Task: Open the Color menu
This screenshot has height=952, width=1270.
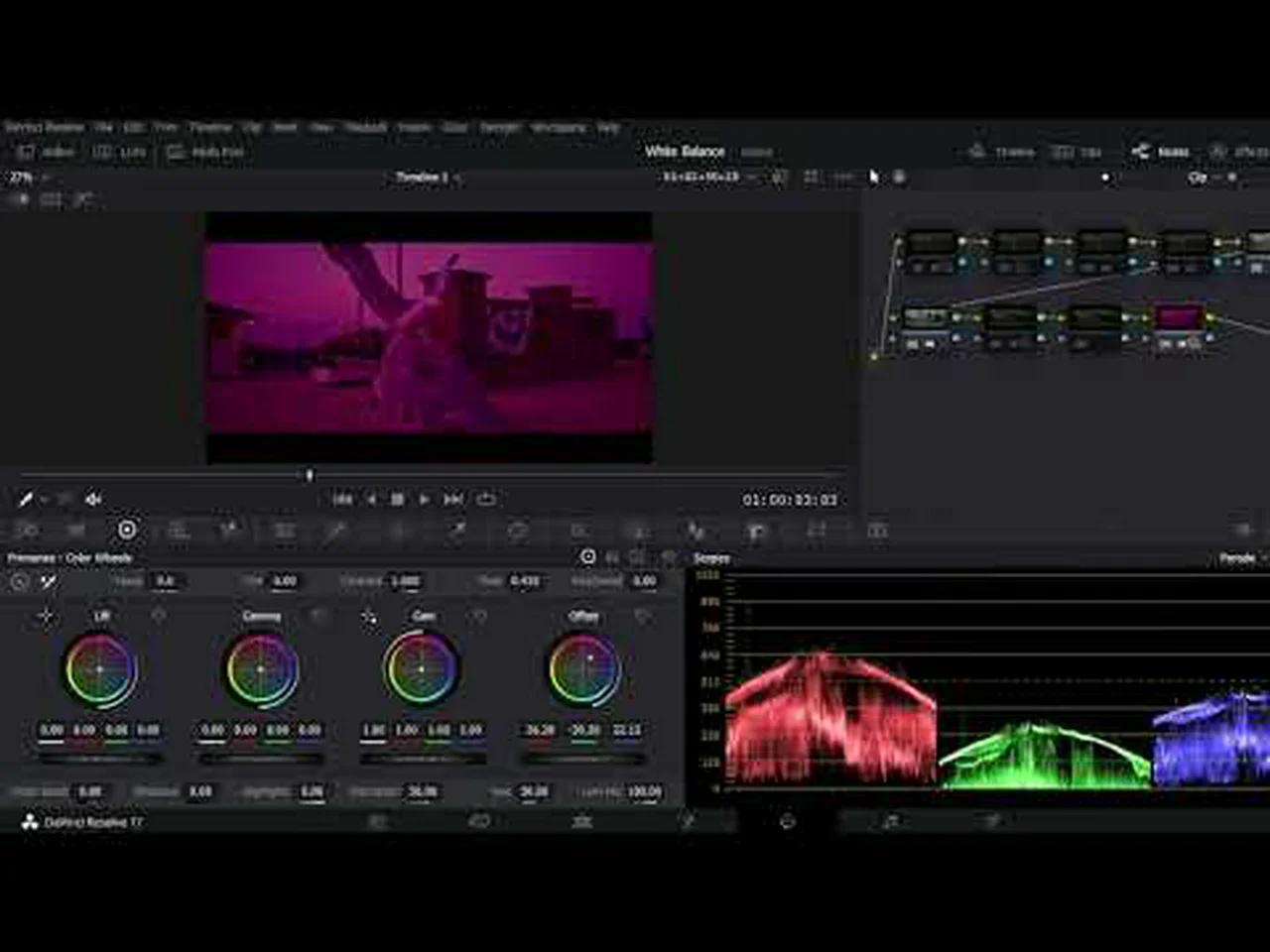Action: [454, 127]
